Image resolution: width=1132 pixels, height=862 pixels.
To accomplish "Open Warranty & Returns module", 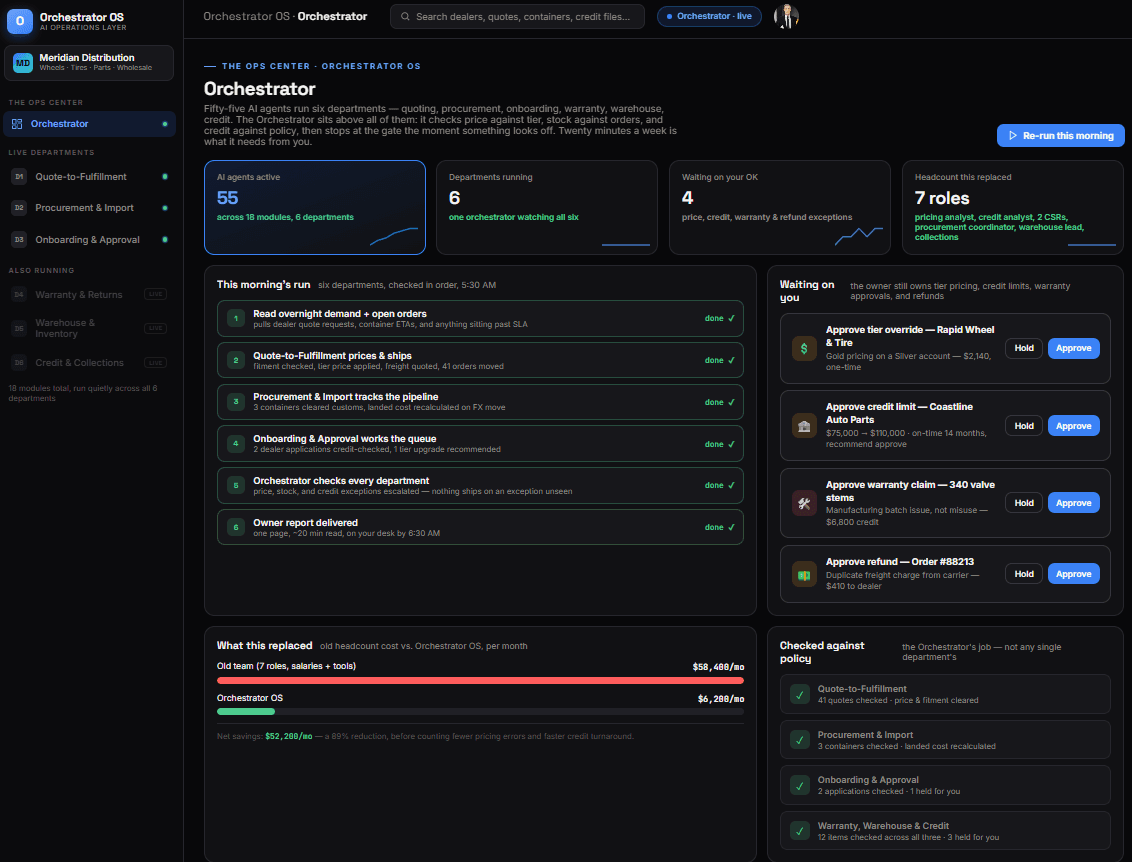I will click(x=90, y=295).
